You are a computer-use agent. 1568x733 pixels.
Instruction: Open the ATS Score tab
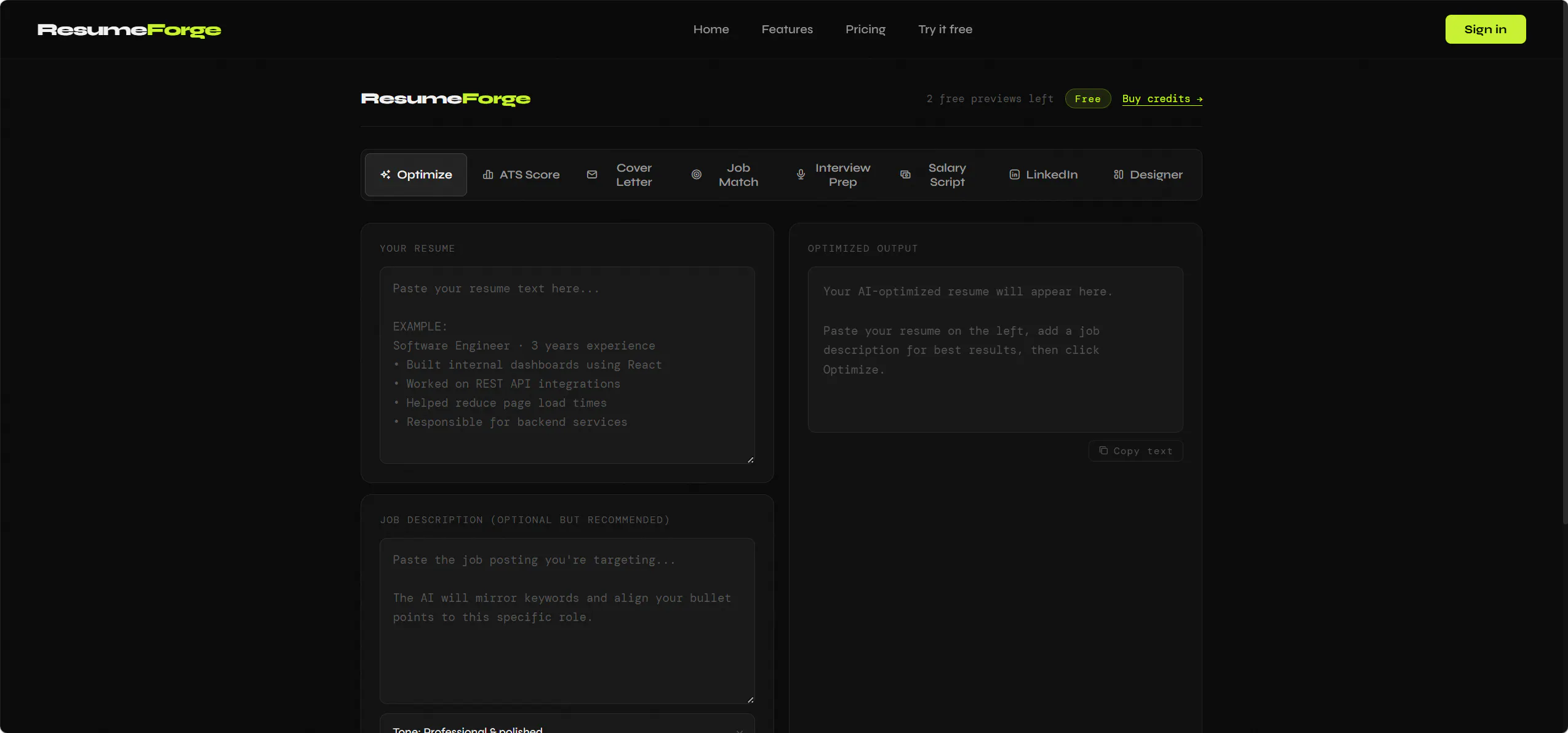521,175
